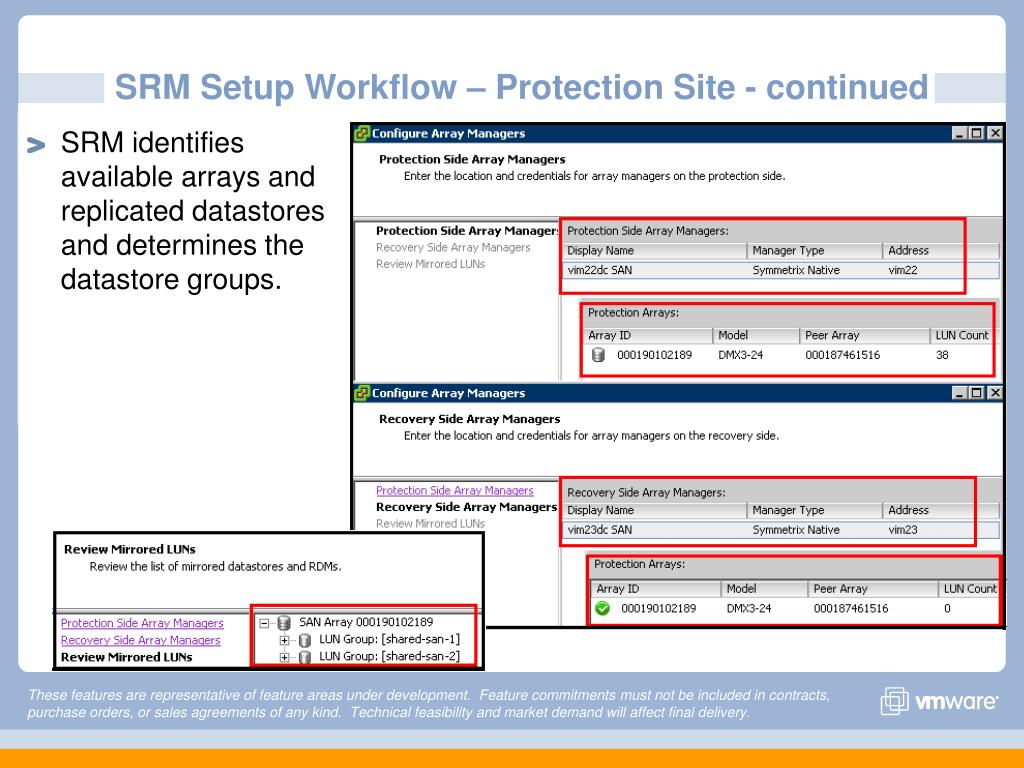This screenshot has height=768, width=1024.
Task: Click the vim23 address cell
Action: (x=903, y=530)
